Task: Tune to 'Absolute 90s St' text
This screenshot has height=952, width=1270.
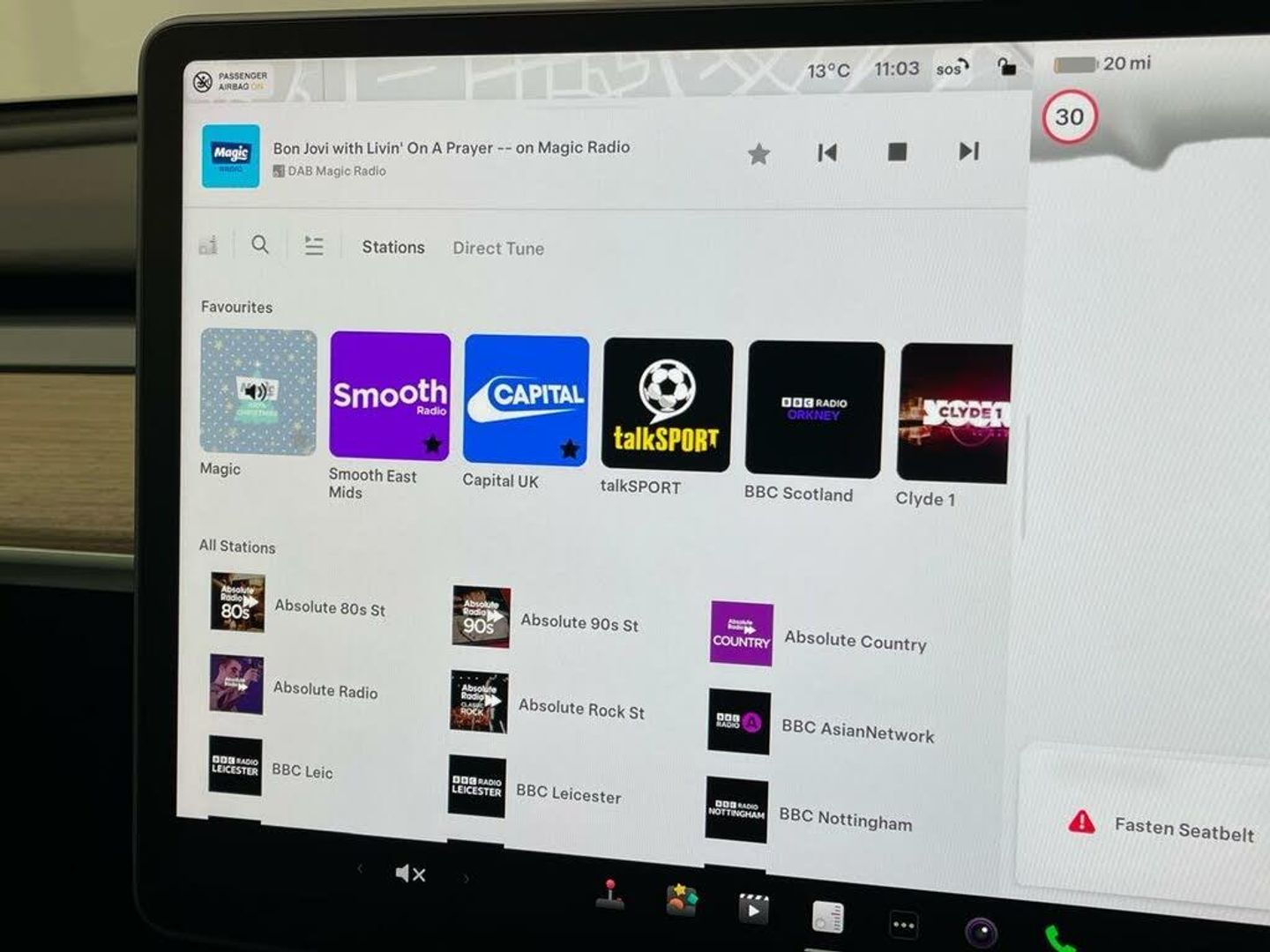Action: pyautogui.click(x=579, y=622)
